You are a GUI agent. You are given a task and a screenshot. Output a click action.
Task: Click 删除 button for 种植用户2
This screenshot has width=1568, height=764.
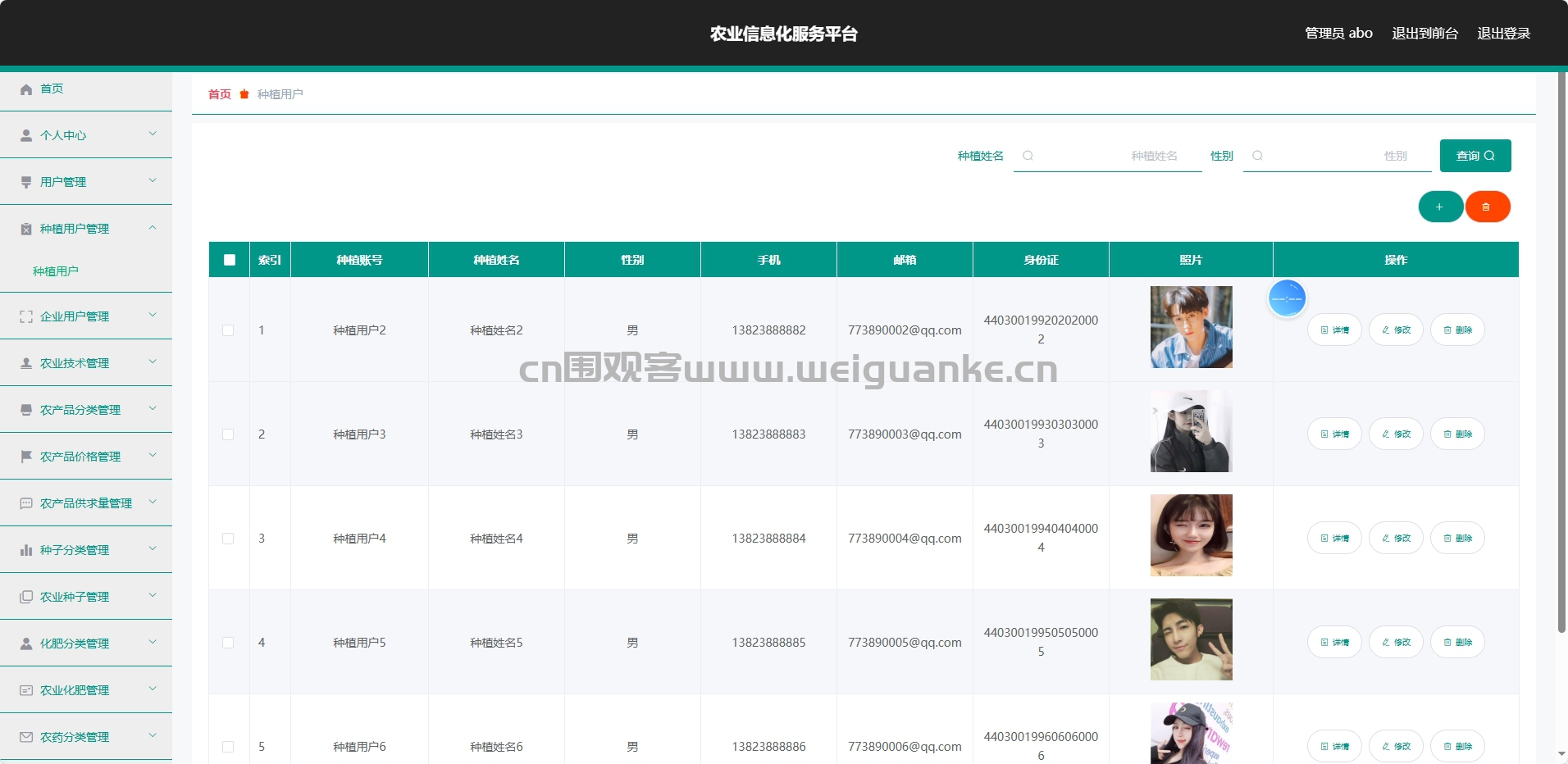[x=1457, y=330]
